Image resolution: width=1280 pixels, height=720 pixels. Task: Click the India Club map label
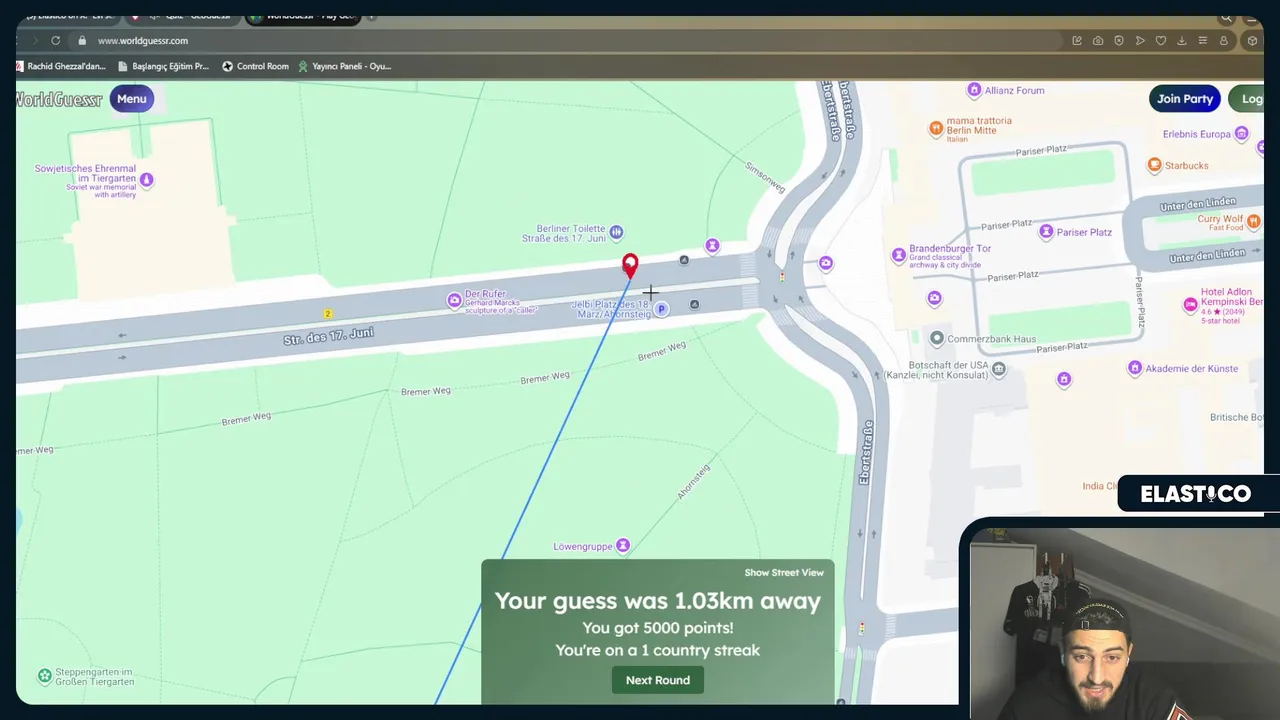[x=1100, y=486]
